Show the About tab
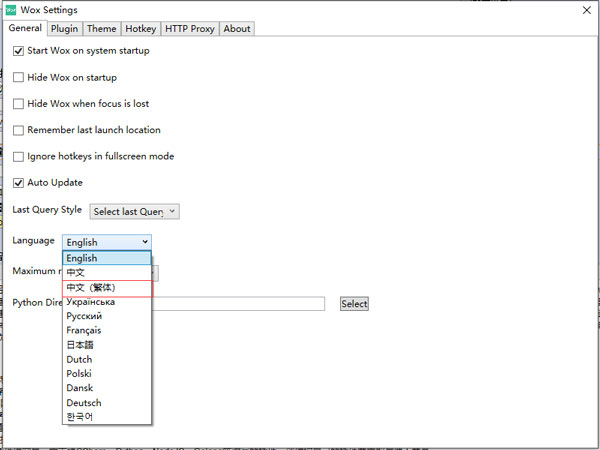Screen dimensions: 600x450 click(x=237, y=29)
